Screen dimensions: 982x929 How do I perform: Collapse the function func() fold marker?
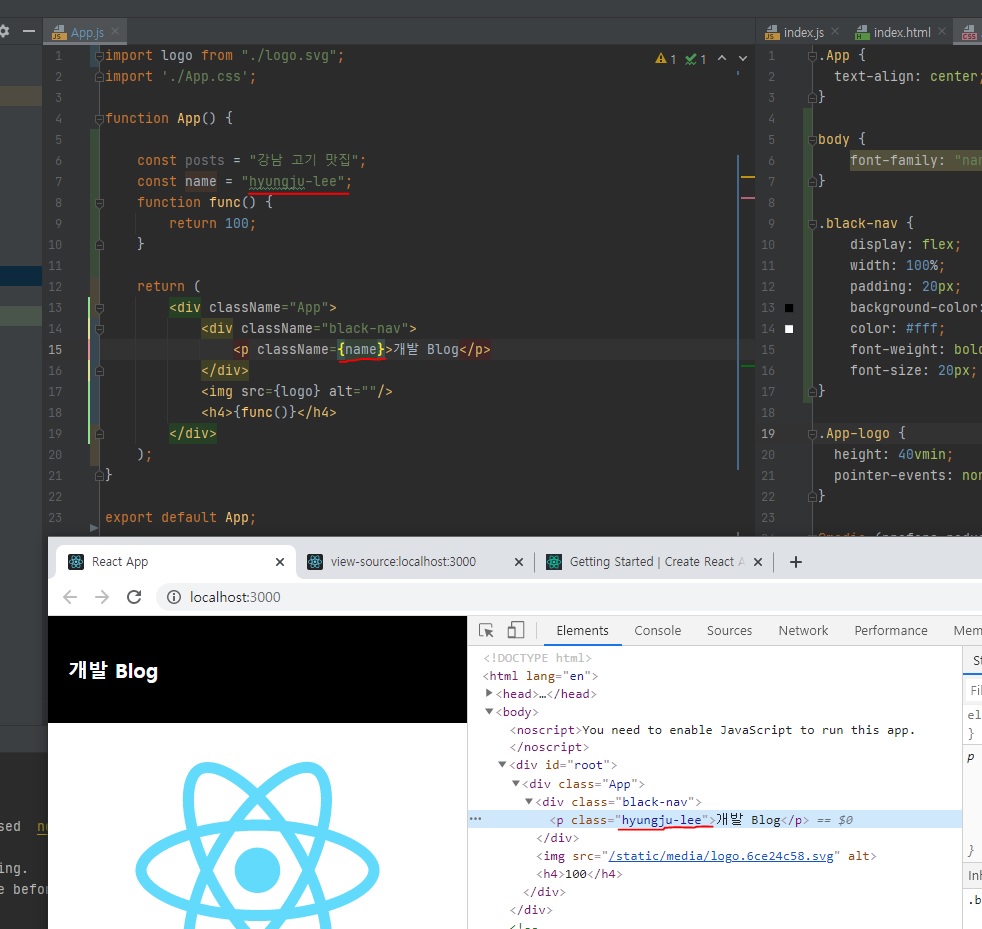(99, 202)
